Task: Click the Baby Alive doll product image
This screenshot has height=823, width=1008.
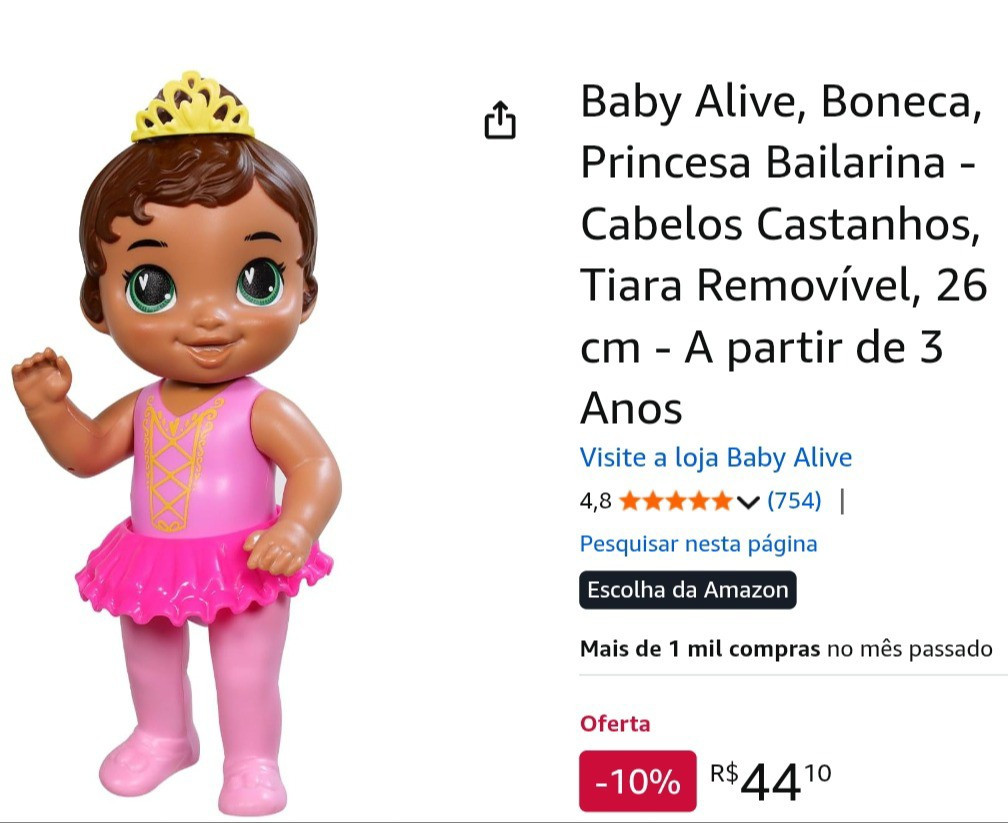Action: point(200,420)
